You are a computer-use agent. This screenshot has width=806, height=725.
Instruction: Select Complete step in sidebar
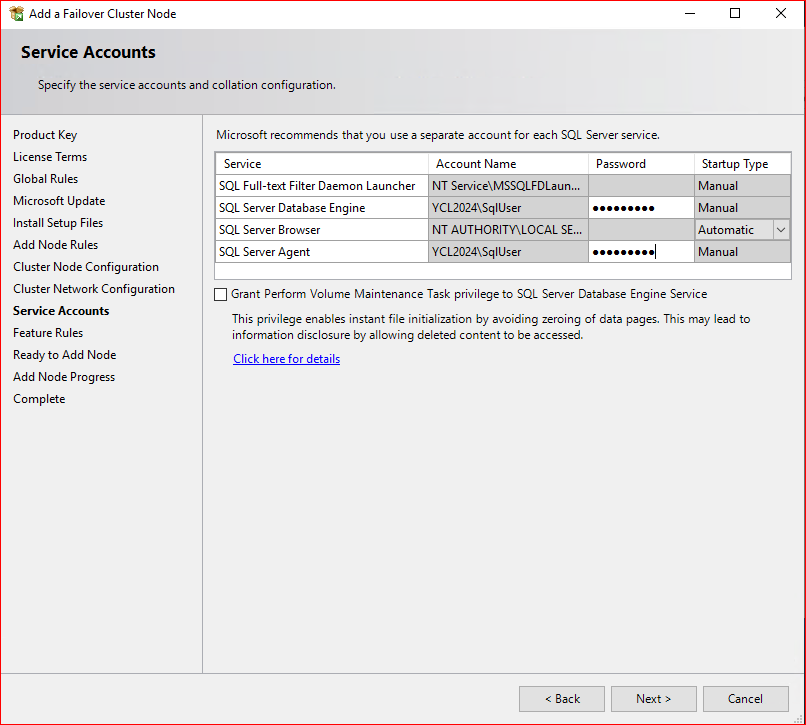tap(39, 399)
